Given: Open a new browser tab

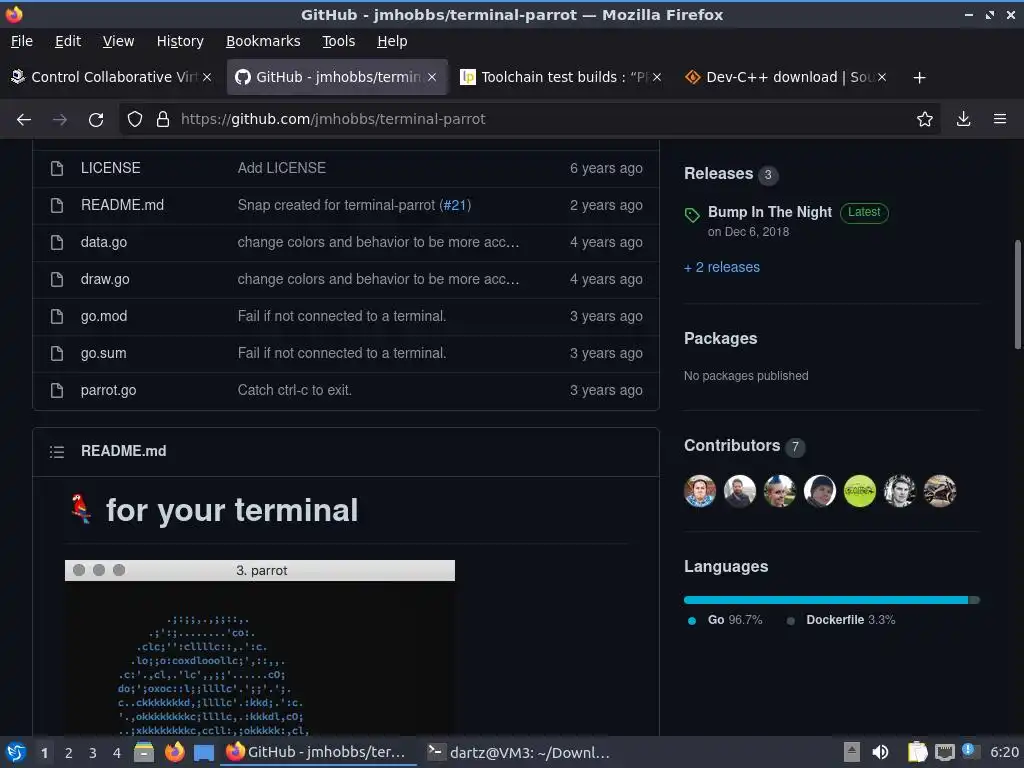Looking at the screenshot, I should pyautogui.click(x=920, y=78).
